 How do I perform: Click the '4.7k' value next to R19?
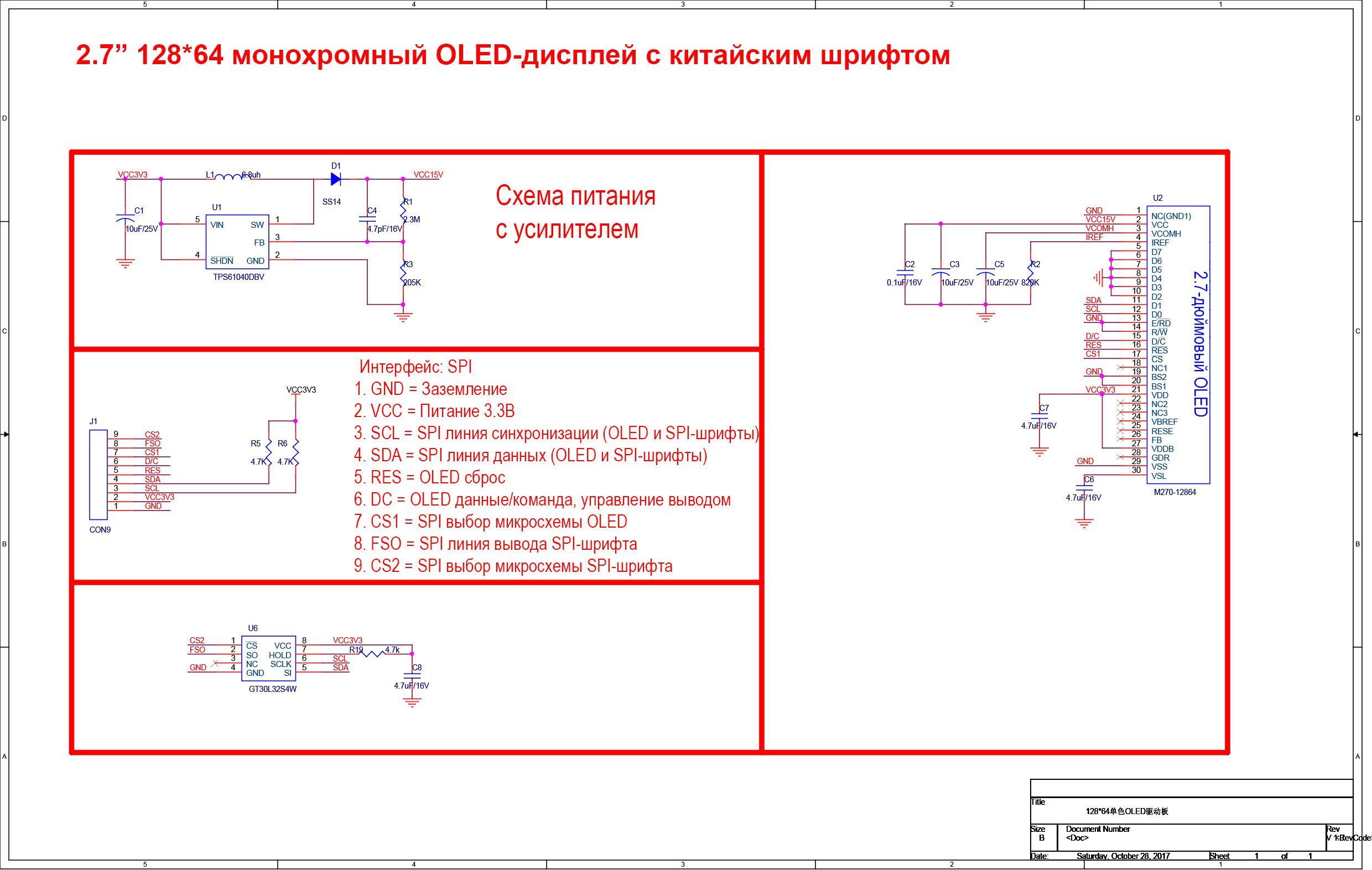(393, 649)
